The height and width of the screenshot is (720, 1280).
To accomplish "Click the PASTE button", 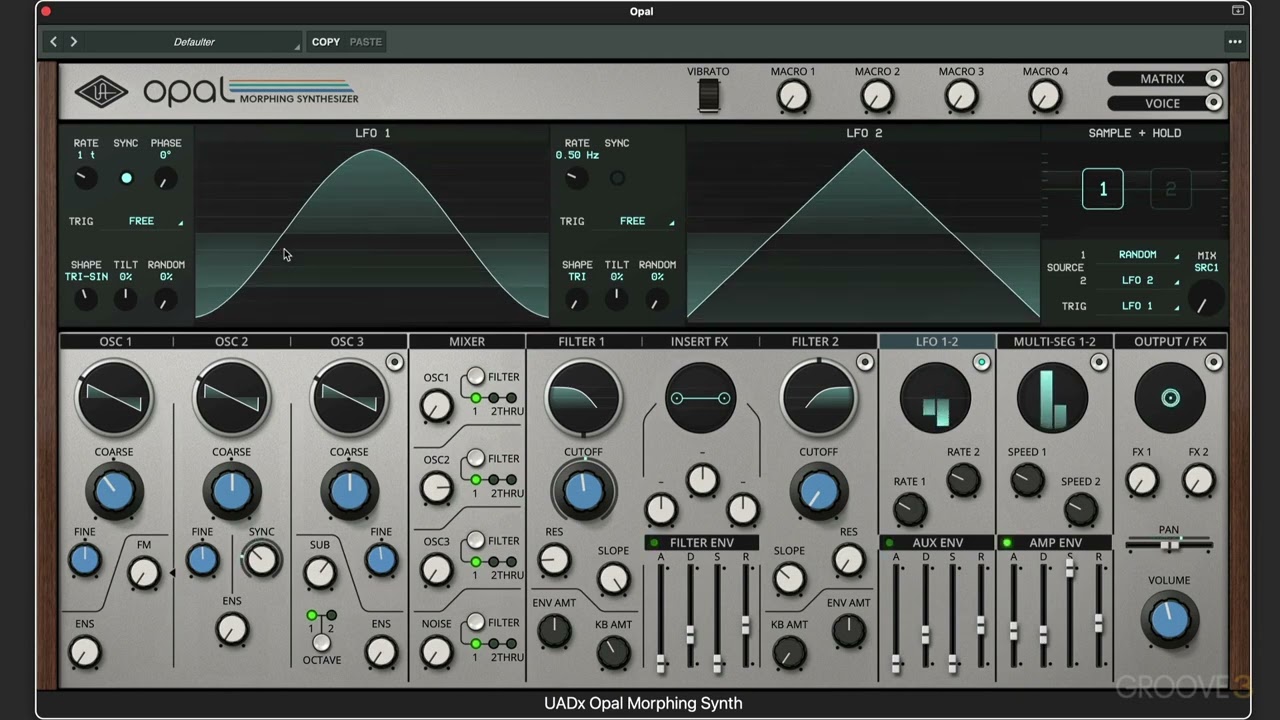I will tap(365, 42).
